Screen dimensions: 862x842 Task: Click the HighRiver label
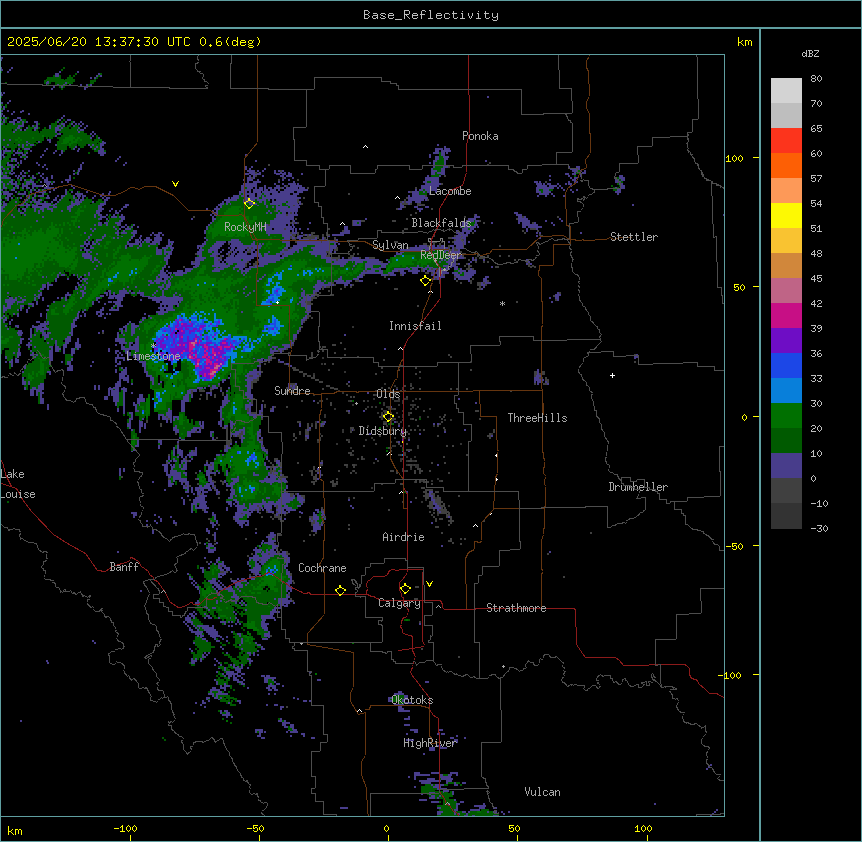[x=430, y=743]
